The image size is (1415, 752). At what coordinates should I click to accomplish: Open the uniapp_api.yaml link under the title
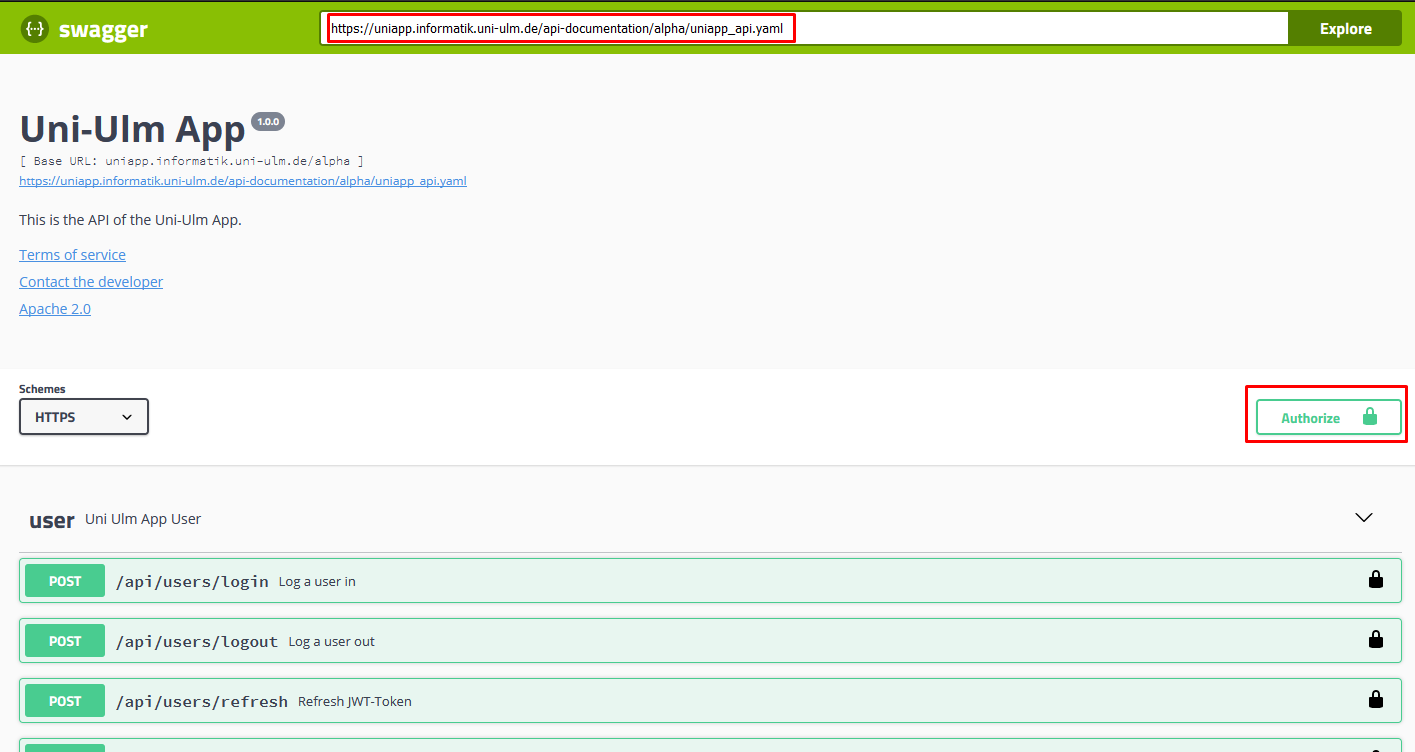coord(243,181)
